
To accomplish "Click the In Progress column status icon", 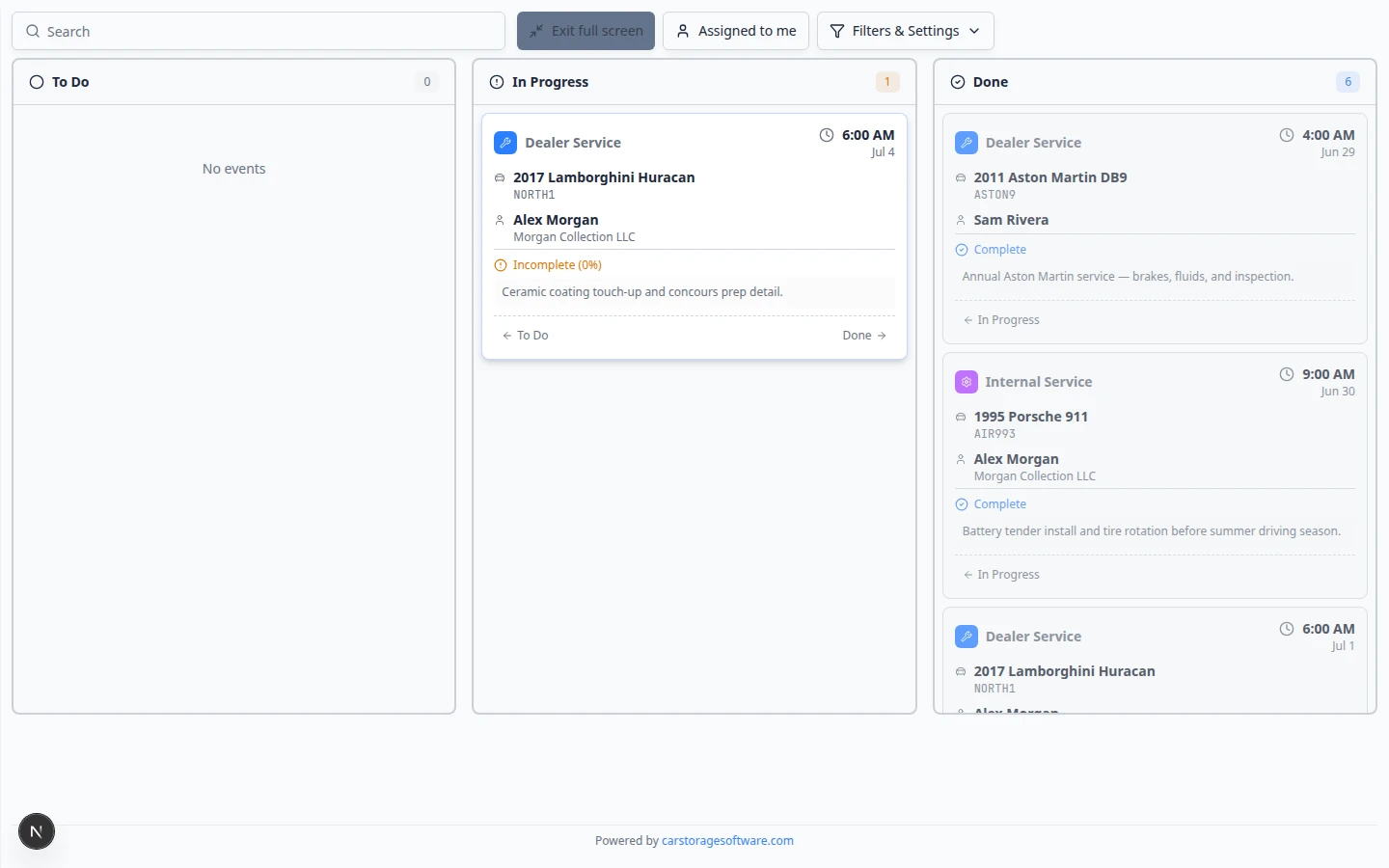I will click(497, 82).
